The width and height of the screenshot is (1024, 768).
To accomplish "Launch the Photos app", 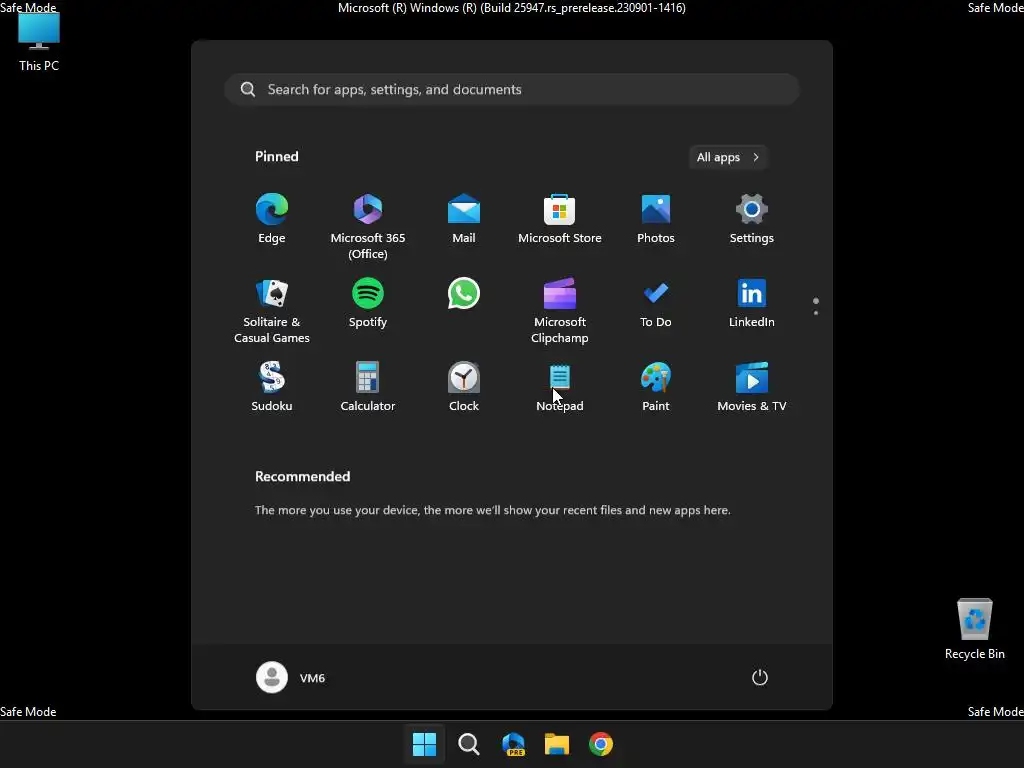I will click(x=656, y=219).
